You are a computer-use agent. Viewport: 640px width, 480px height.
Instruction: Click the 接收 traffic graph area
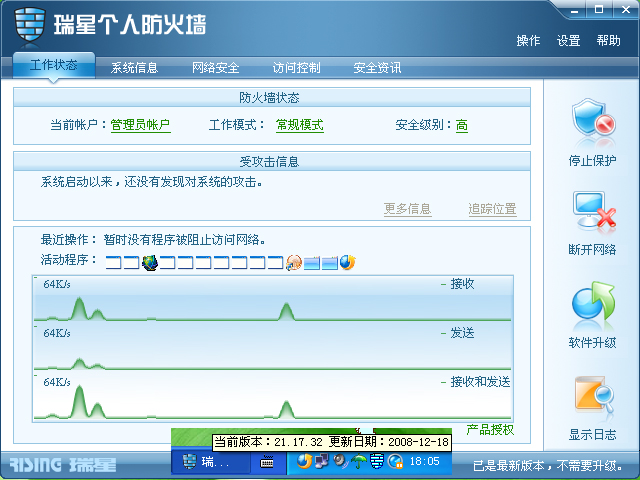click(273, 300)
